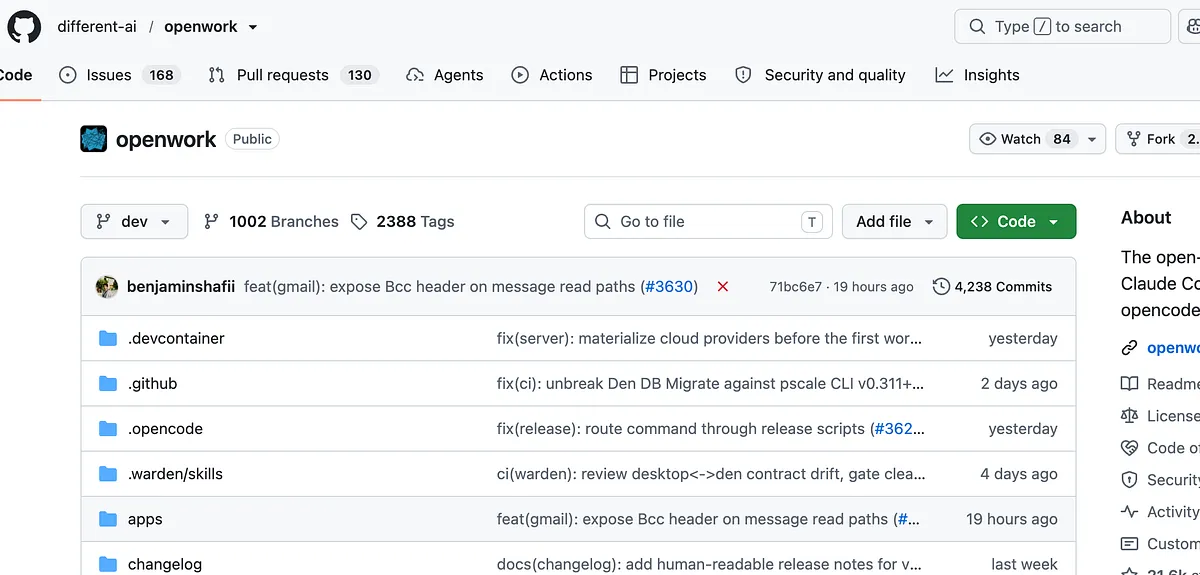The width and height of the screenshot is (1200, 575).
Task: Open commit about desktop<->den contract drift
Action: (710, 474)
